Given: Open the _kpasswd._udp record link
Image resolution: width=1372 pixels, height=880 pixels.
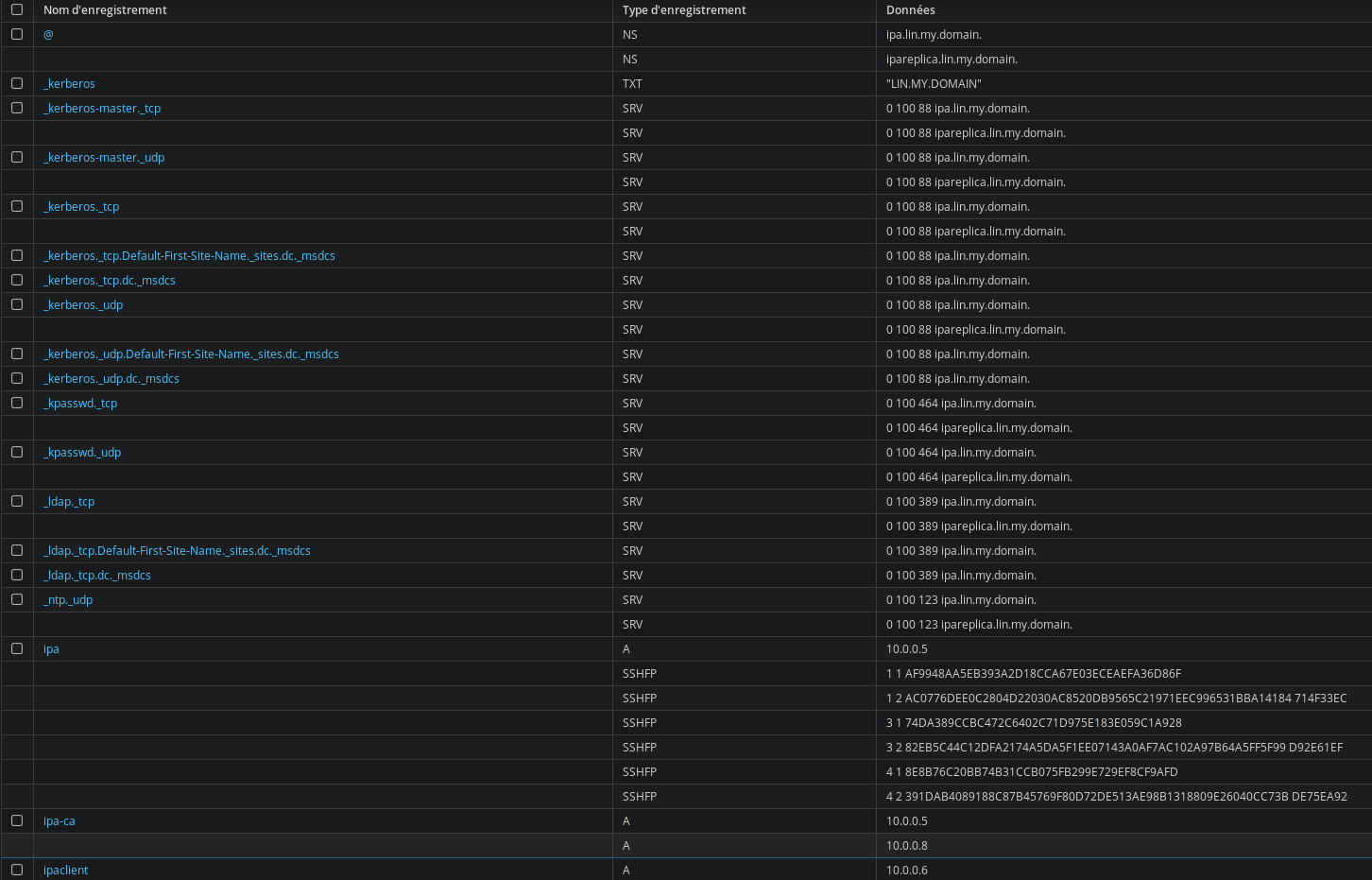Looking at the screenshot, I should (82, 452).
